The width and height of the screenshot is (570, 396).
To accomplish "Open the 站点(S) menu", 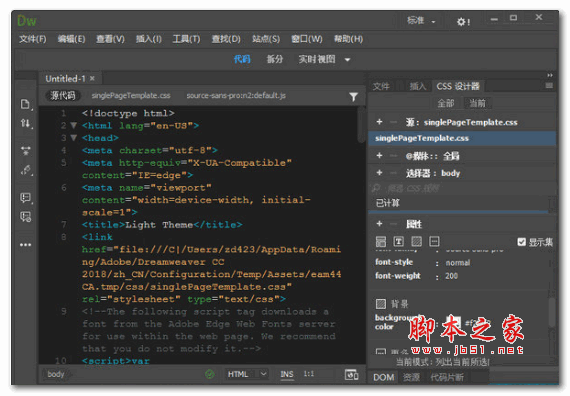I will tap(266, 39).
